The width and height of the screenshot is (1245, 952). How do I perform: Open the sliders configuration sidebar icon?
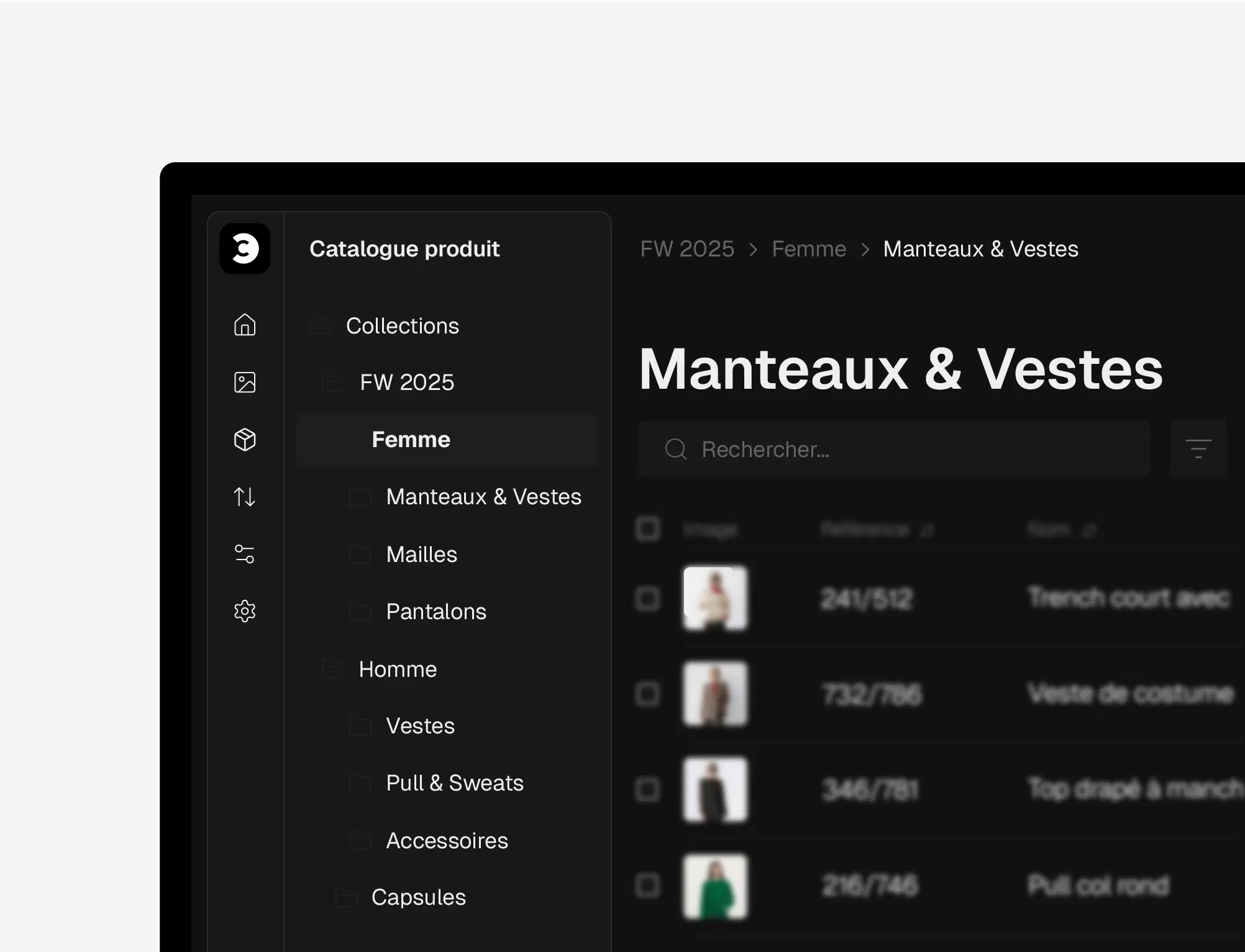245,554
